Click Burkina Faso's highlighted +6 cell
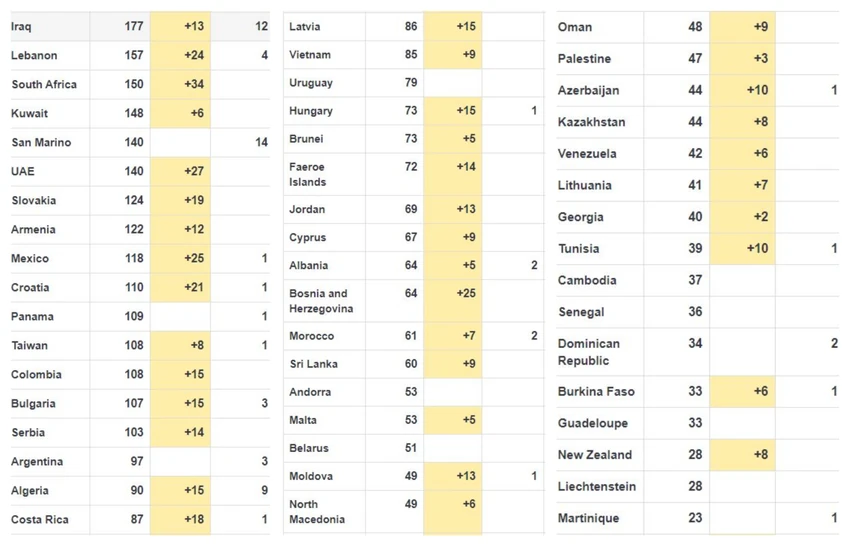Viewport: 850px width, 546px height. pyautogui.click(x=742, y=391)
